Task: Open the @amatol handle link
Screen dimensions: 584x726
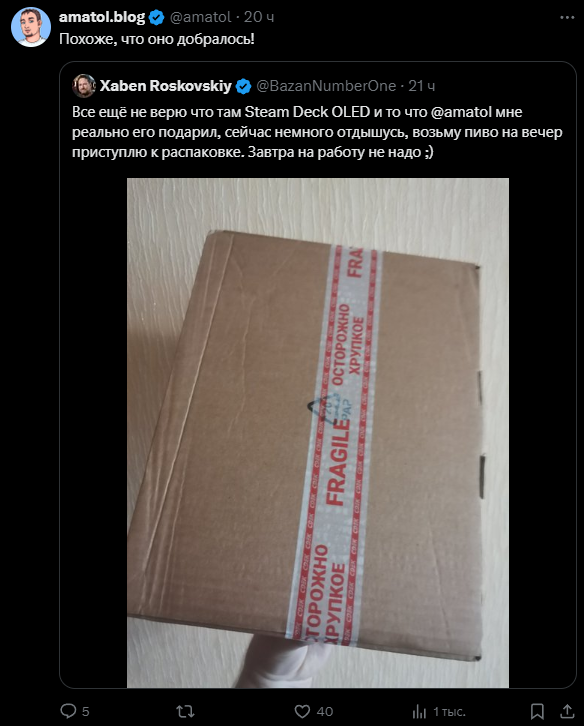Action: pyautogui.click(x=200, y=17)
